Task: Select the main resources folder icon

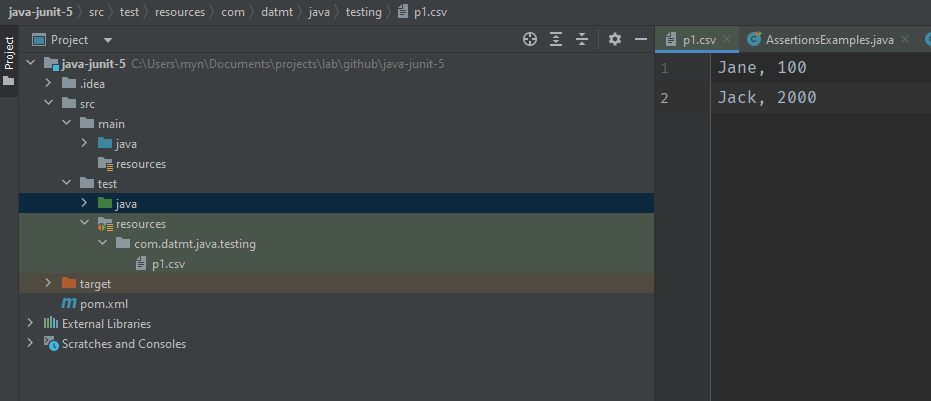Action: pos(105,164)
